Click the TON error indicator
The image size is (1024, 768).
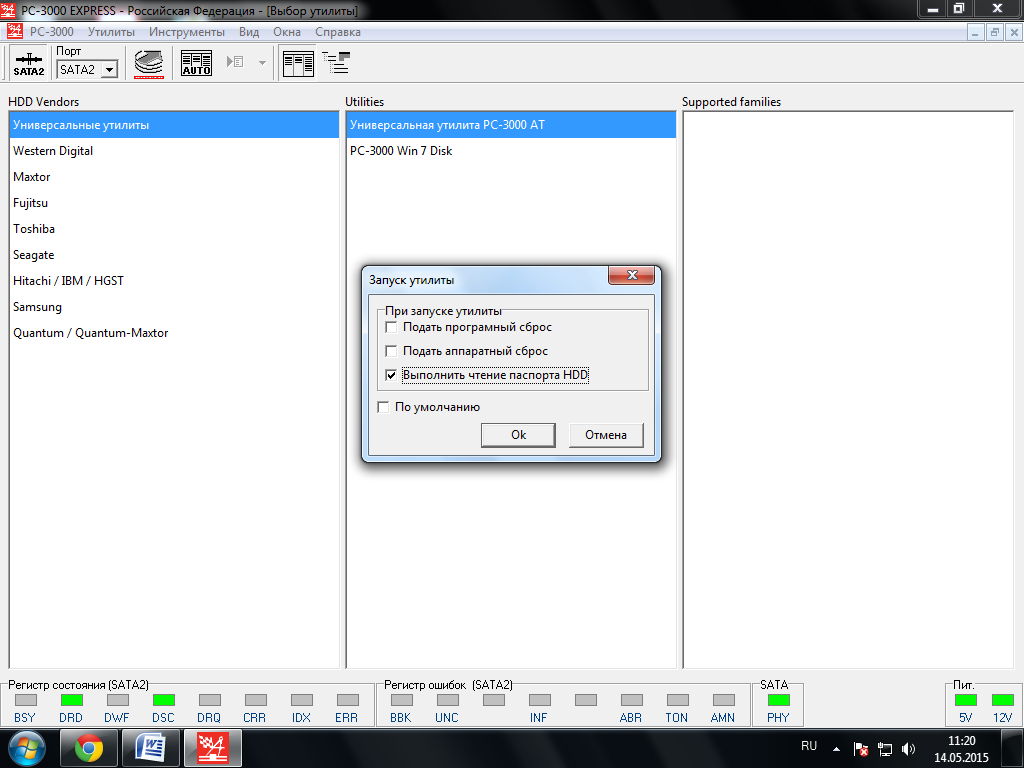677,700
